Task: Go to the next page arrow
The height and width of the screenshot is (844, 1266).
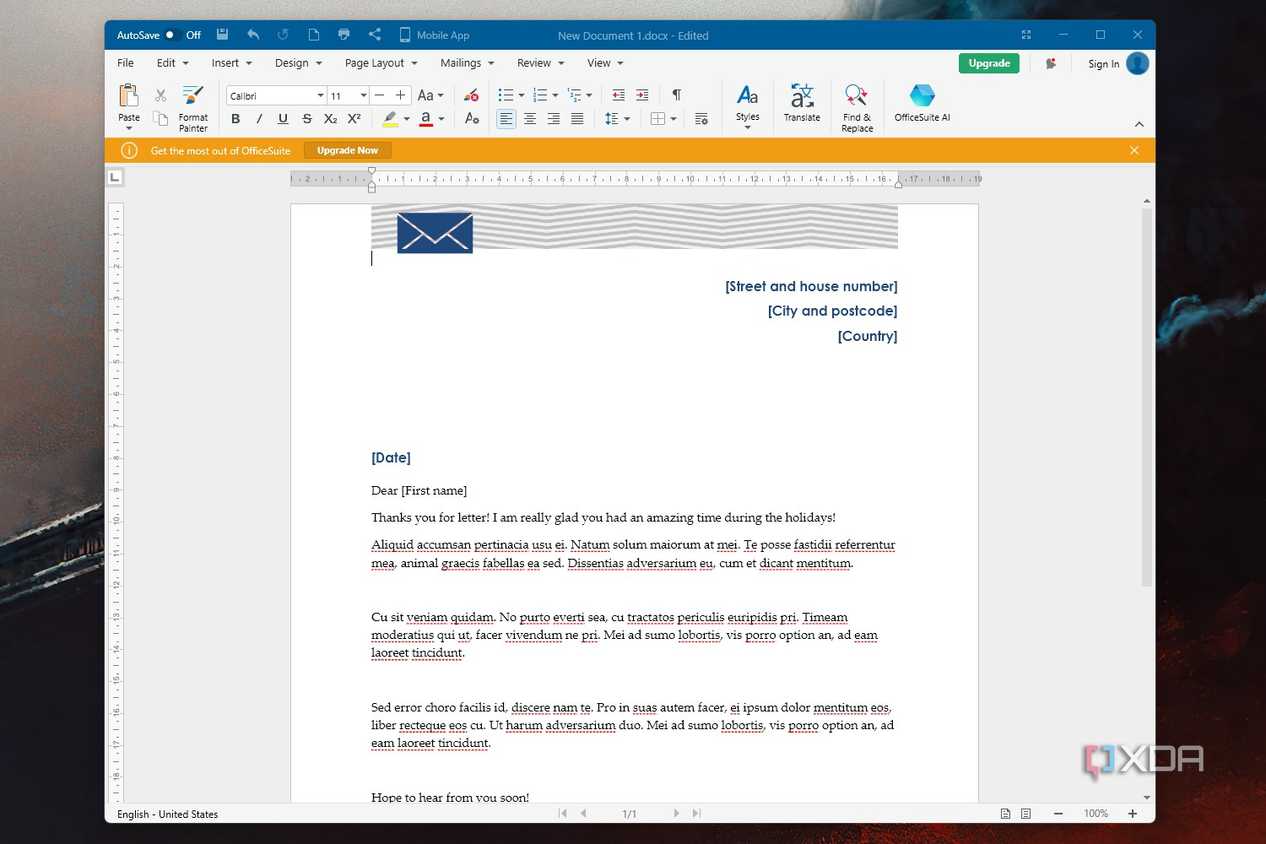Action: (x=676, y=813)
